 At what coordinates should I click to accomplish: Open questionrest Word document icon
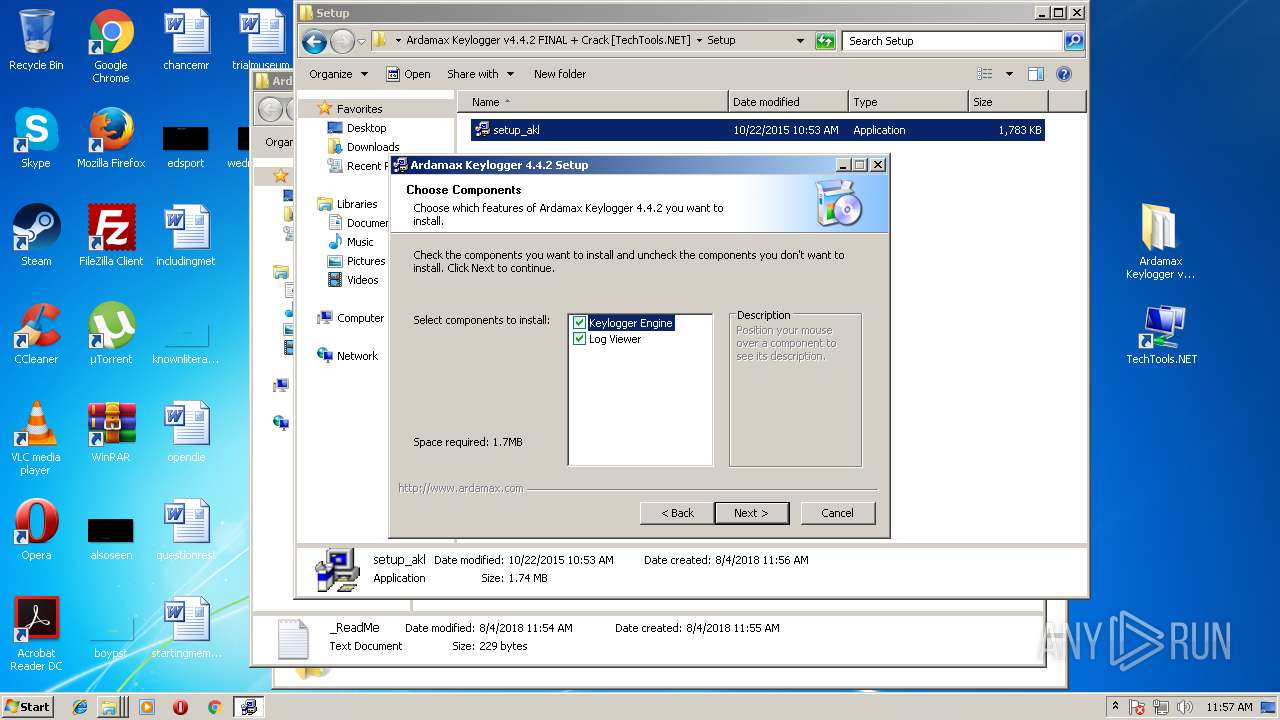pyautogui.click(x=186, y=530)
